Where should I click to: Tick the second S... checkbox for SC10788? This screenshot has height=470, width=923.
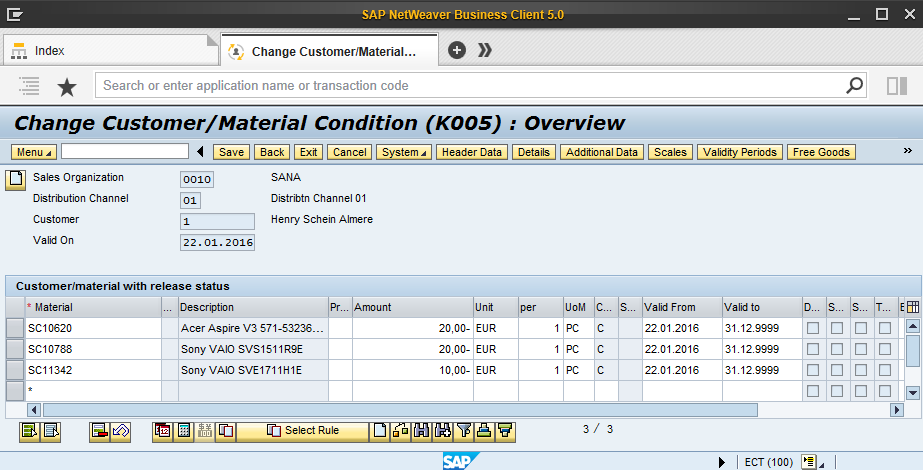[x=861, y=349]
